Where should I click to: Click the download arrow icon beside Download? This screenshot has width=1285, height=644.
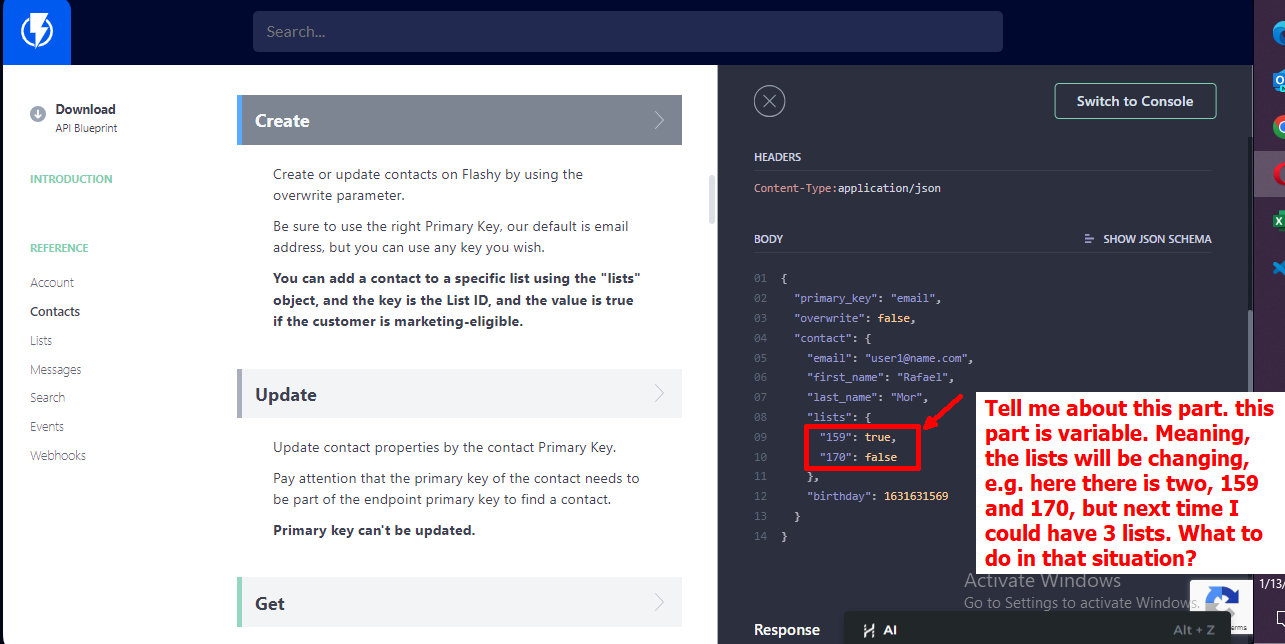pos(37,113)
